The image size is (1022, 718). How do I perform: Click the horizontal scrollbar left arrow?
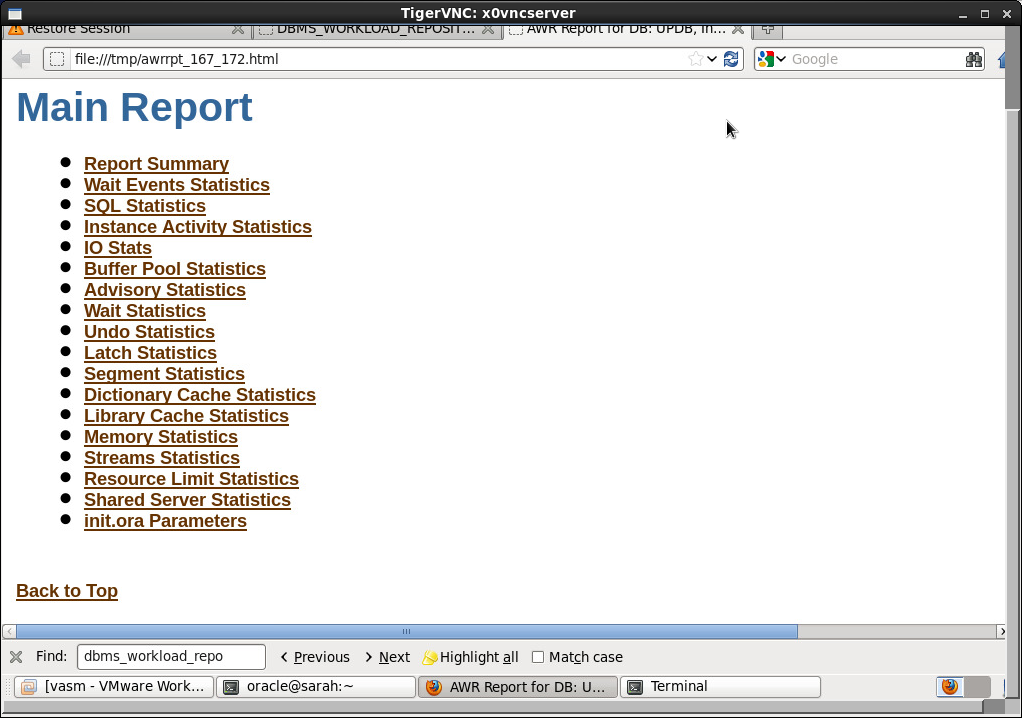pos(9,631)
